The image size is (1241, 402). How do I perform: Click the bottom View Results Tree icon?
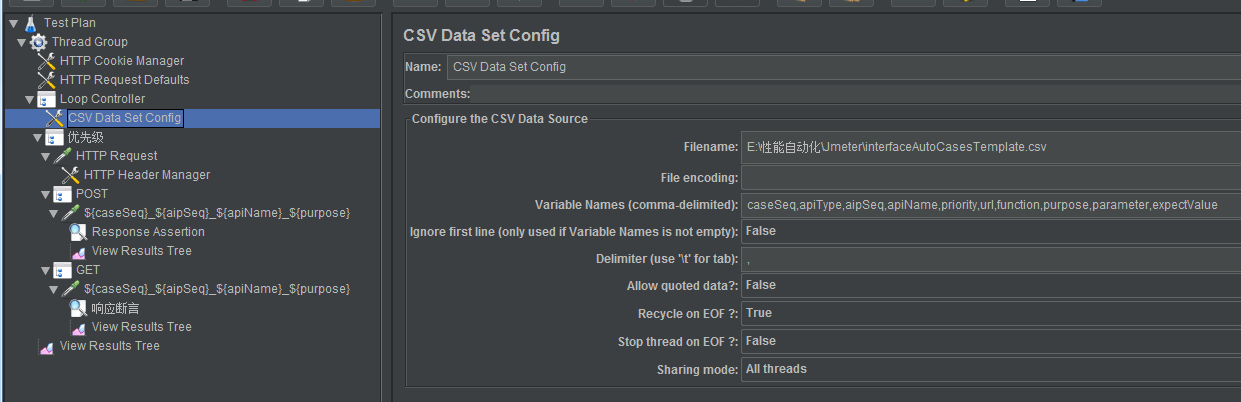click(x=46, y=347)
